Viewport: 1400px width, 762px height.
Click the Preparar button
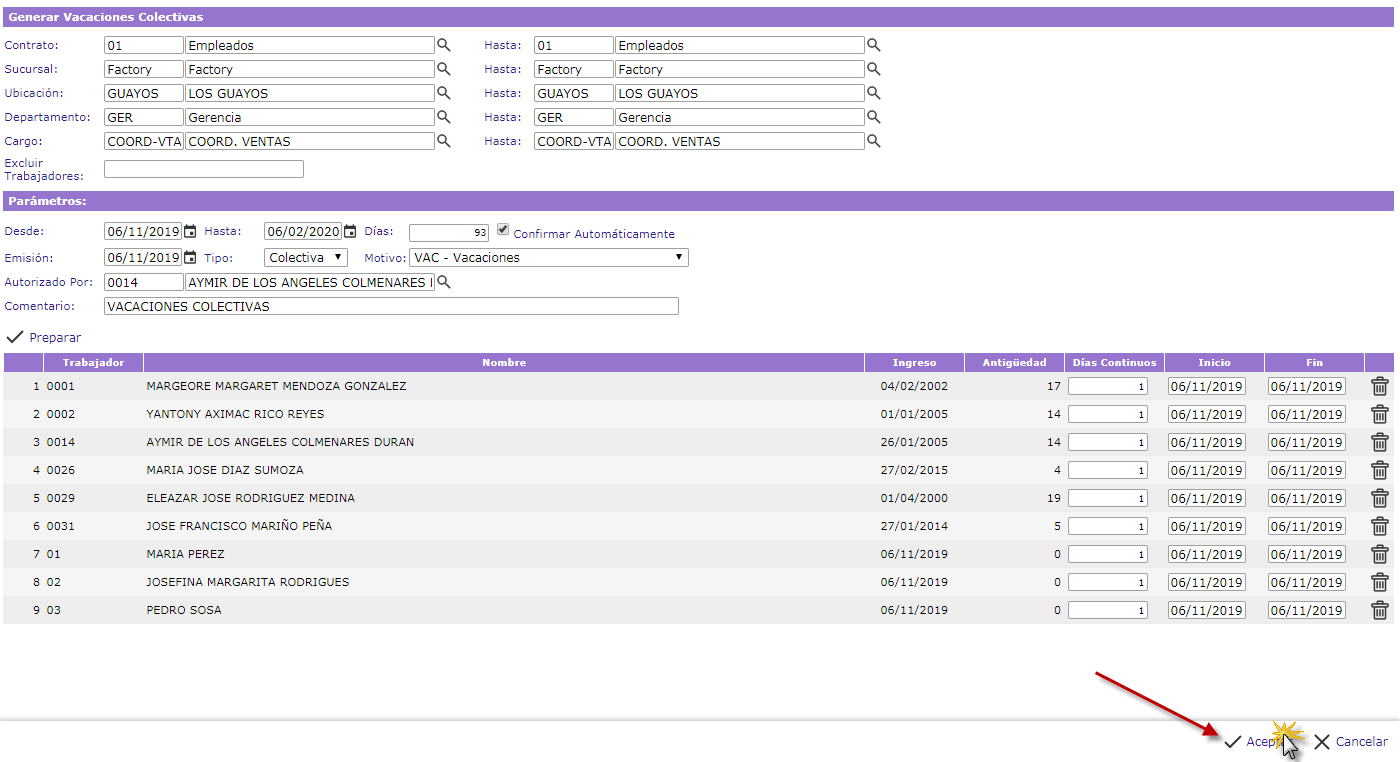pyautogui.click(x=44, y=338)
